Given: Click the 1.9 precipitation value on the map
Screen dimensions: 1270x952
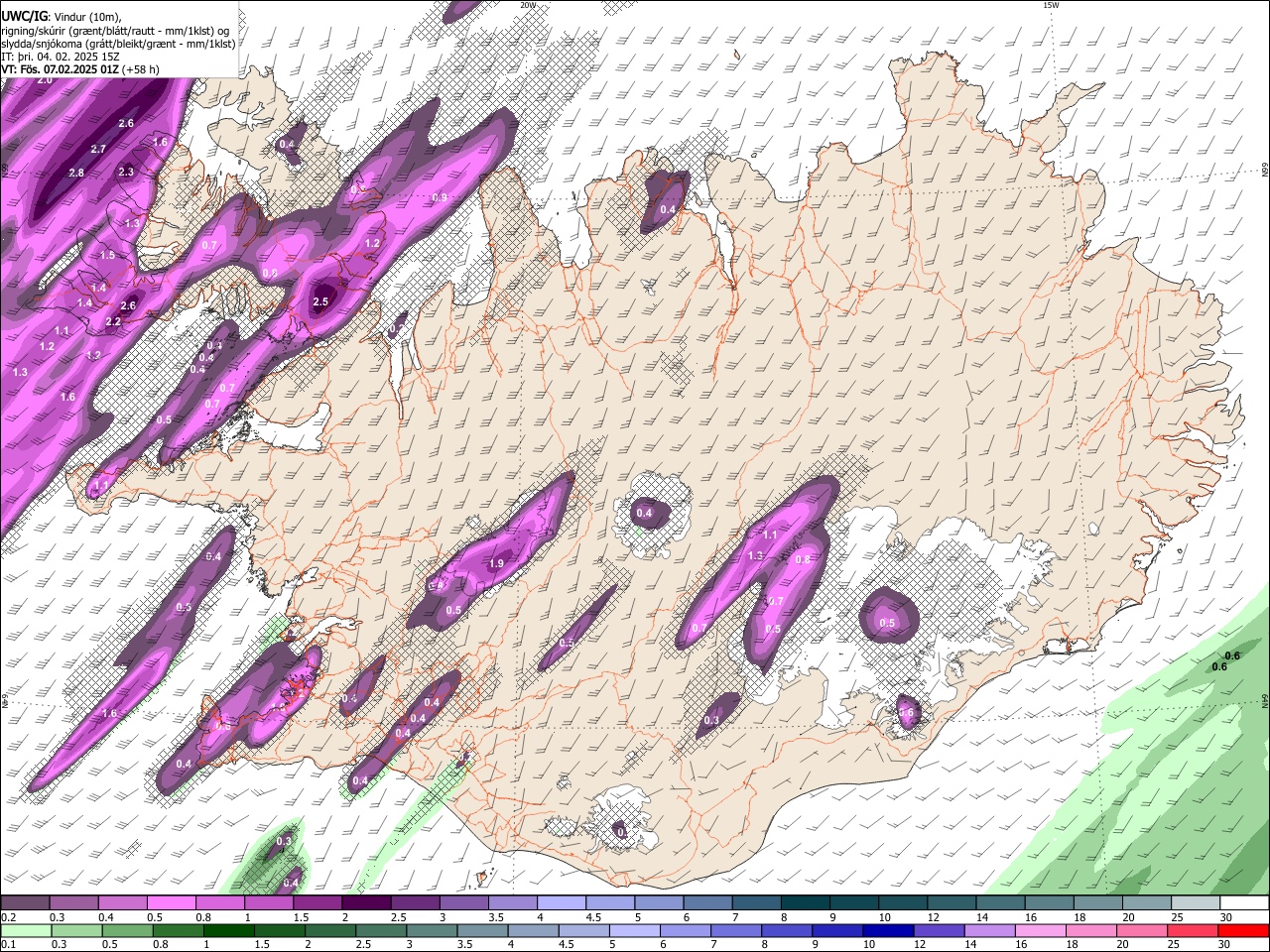Looking at the screenshot, I should coord(497,563).
